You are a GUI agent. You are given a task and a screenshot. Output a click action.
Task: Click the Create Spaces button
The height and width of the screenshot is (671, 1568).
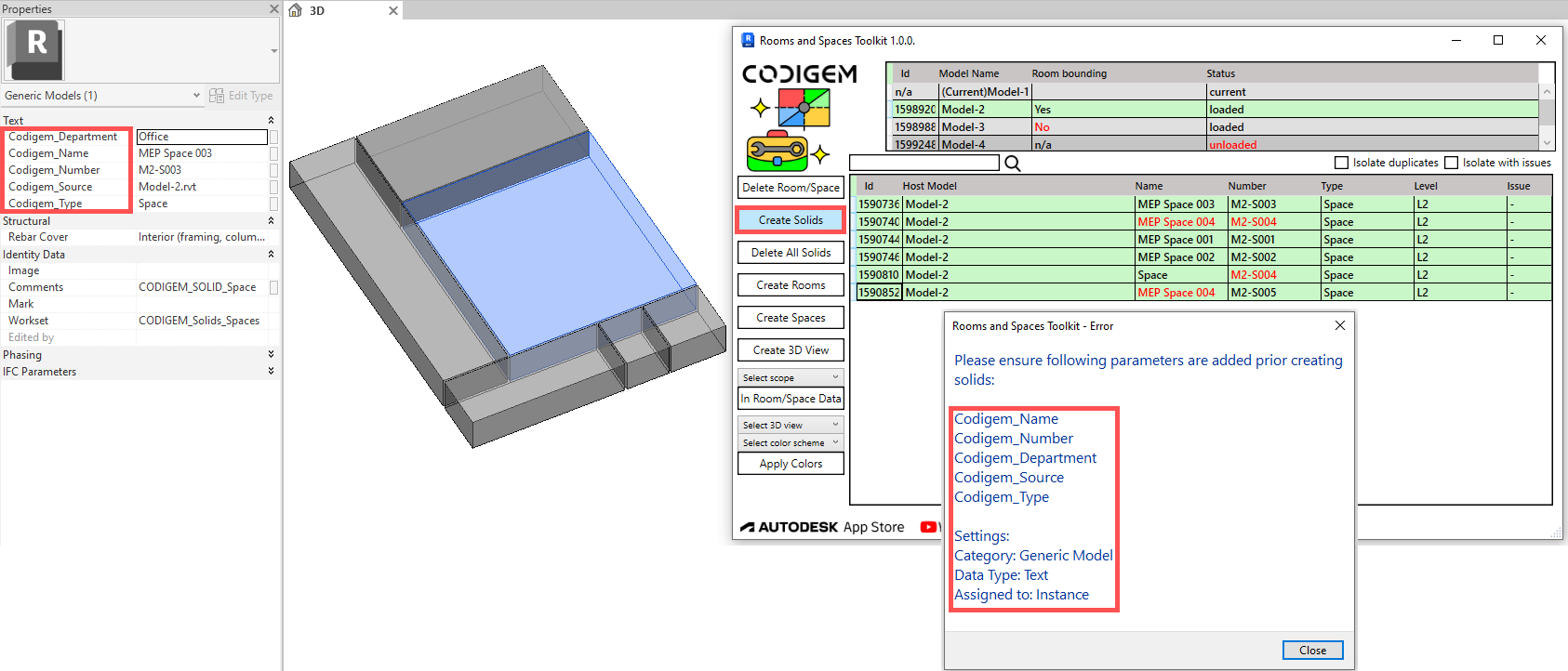791,318
